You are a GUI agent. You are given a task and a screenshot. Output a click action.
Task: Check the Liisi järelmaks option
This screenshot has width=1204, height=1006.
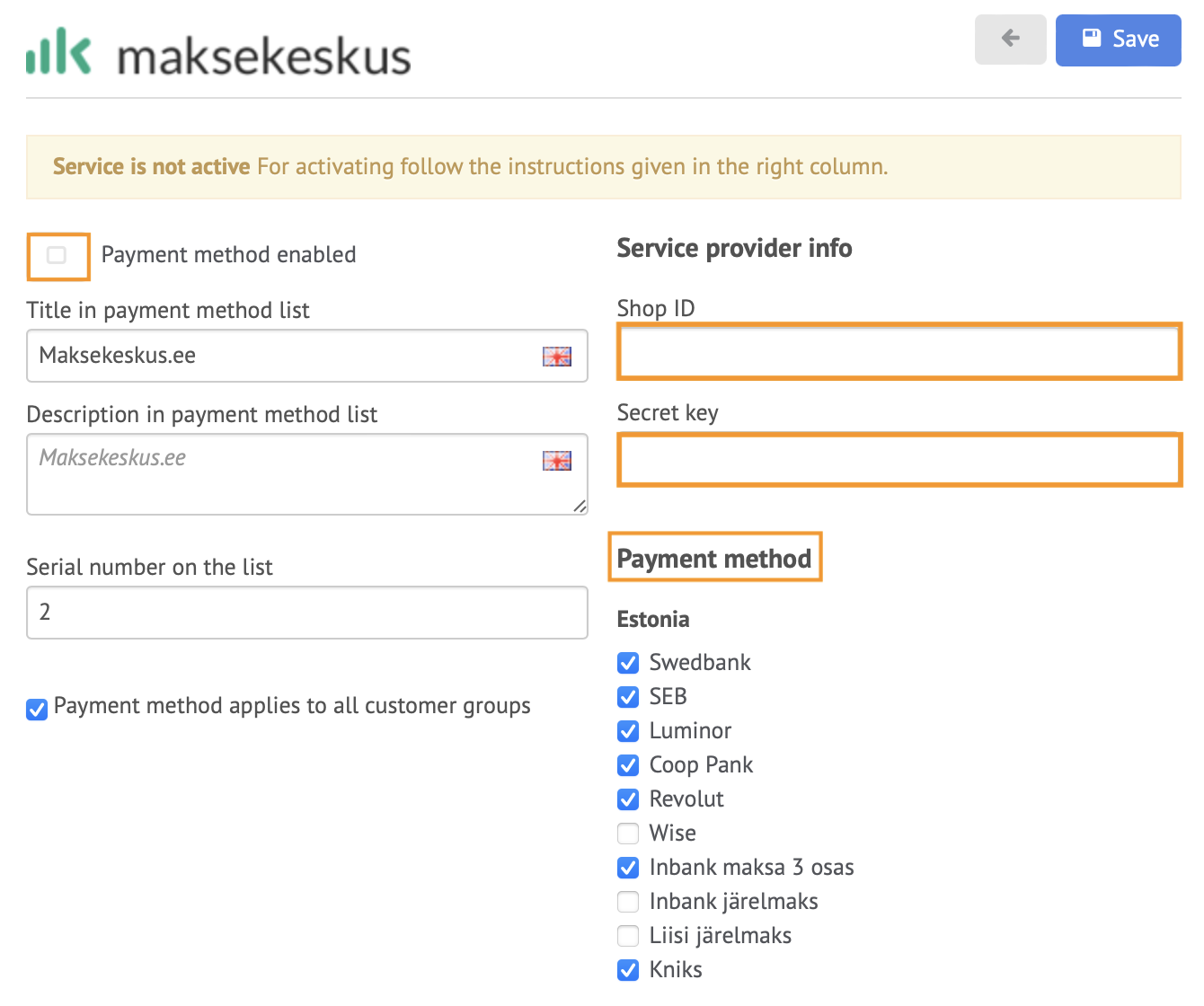point(628,936)
